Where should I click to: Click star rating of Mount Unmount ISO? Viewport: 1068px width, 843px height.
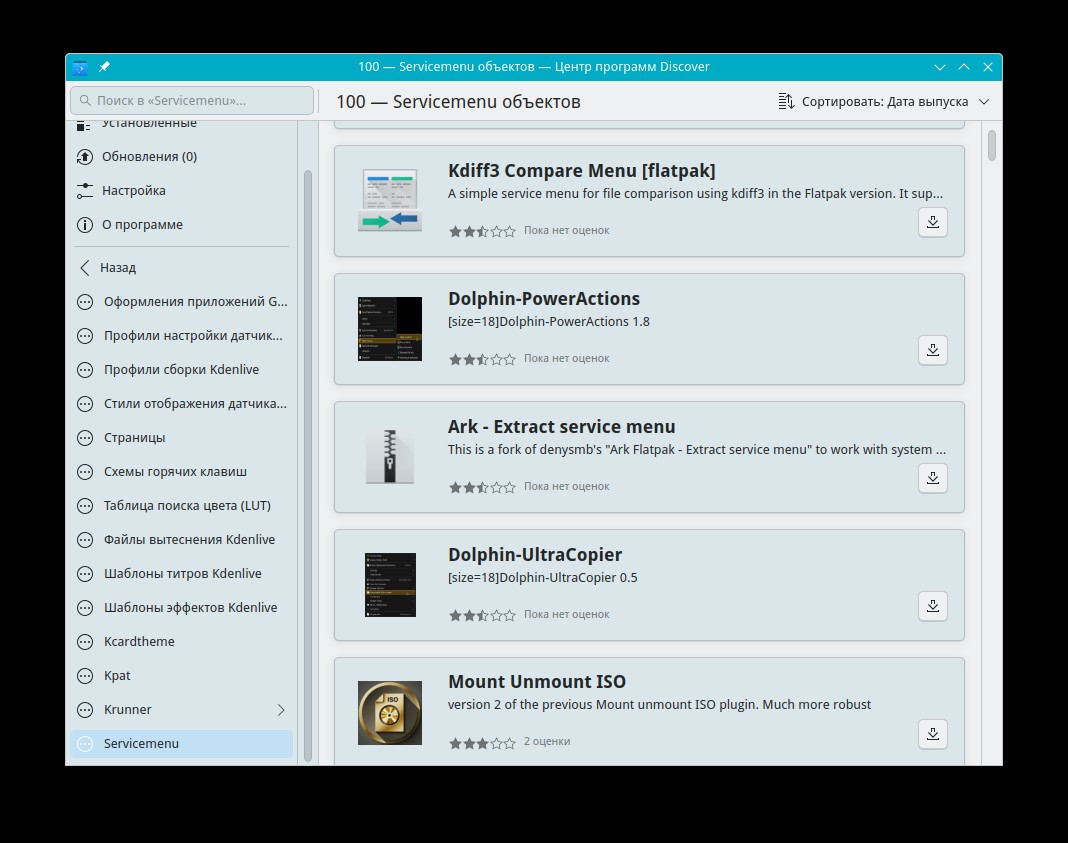[x=482, y=743]
